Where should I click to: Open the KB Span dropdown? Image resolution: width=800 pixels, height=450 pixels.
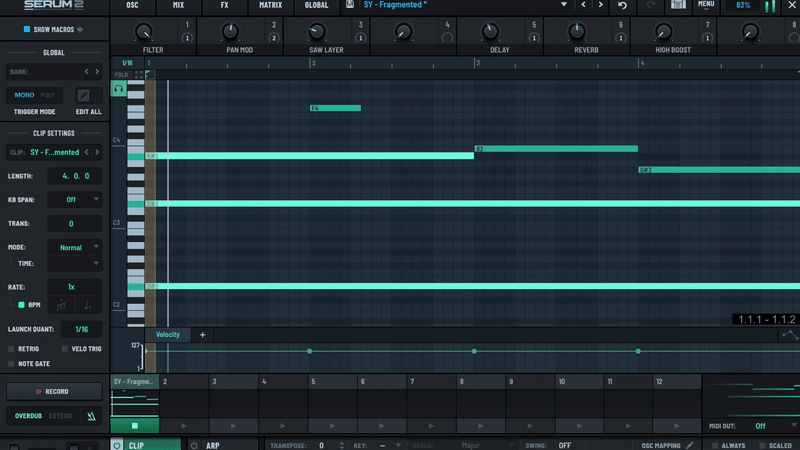point(81,200)
